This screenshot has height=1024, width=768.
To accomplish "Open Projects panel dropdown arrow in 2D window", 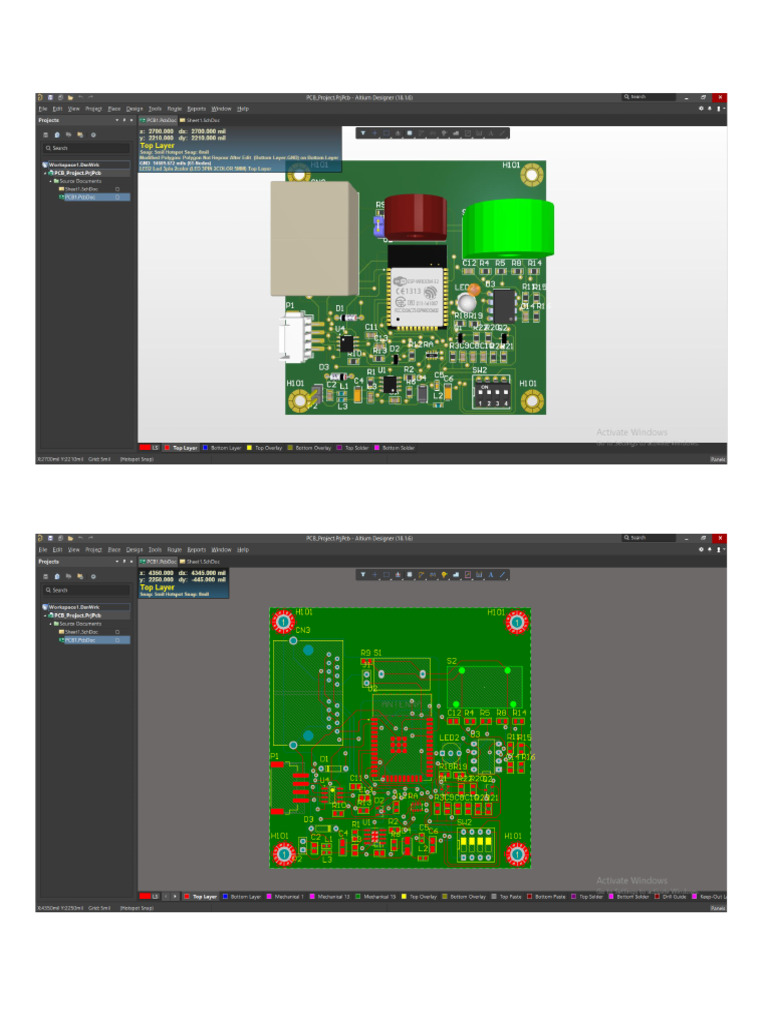I will [117, 562].
